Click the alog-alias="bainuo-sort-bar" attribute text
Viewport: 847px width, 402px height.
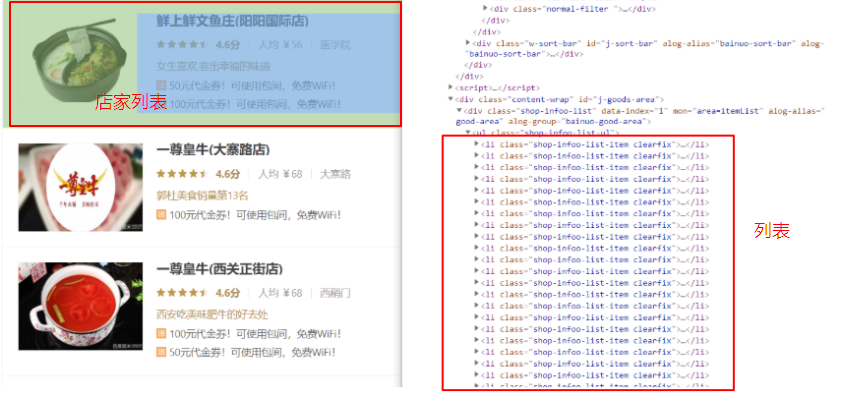click(729, 43)
